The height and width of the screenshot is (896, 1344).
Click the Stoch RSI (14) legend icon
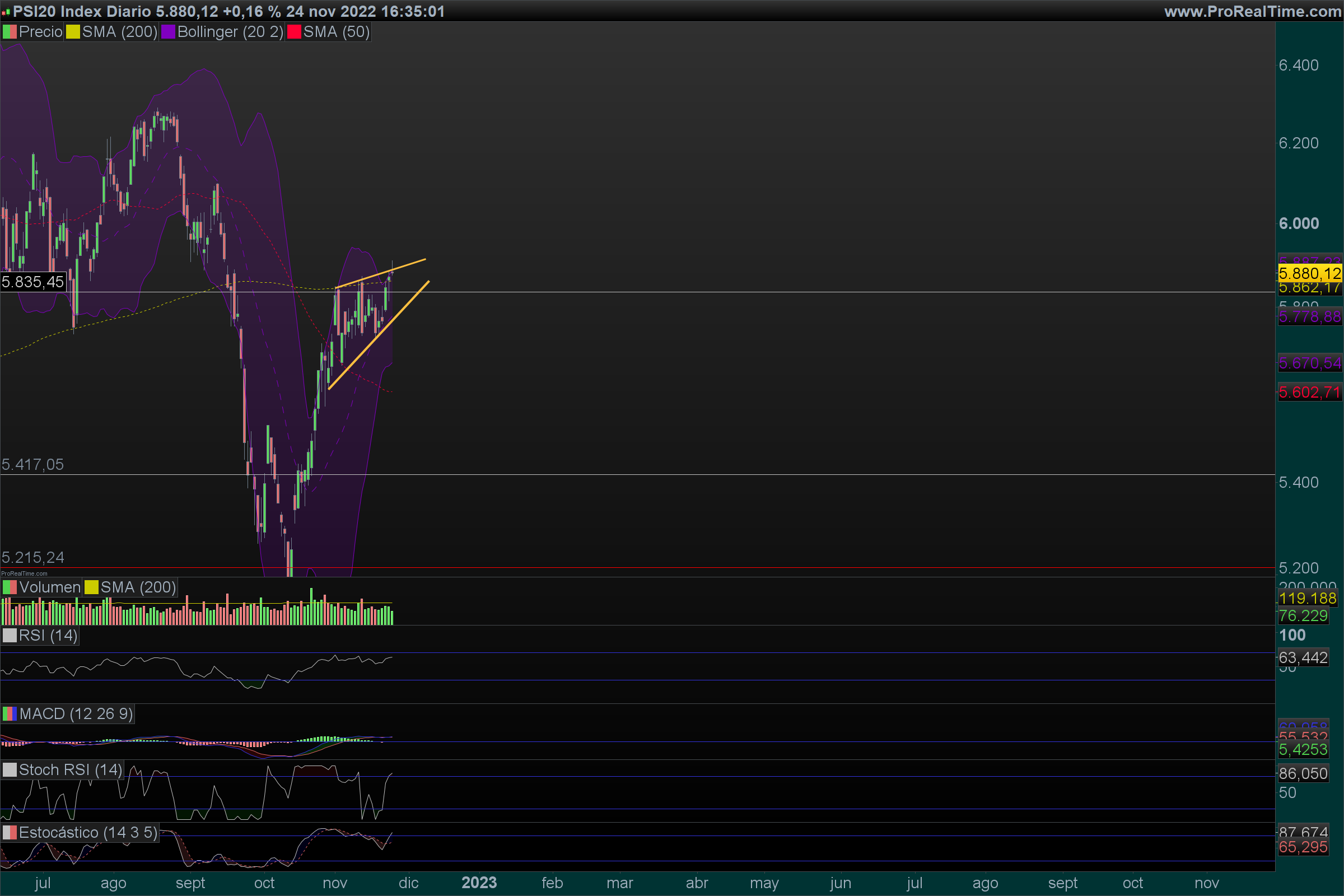pos(10,769)
